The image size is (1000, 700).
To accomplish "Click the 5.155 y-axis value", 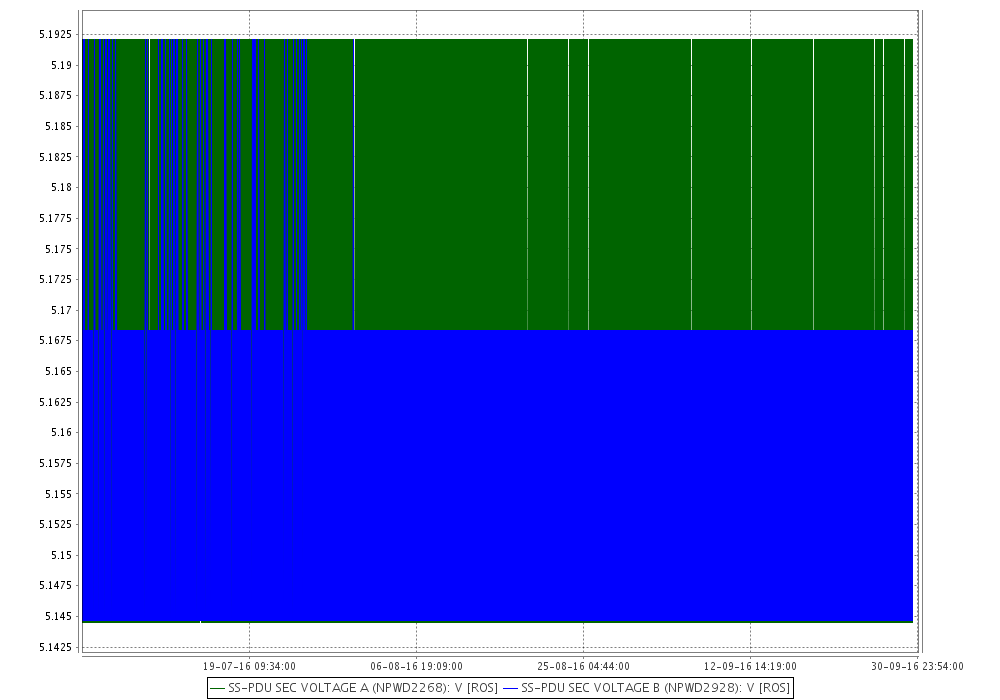I will coord(59,493).
